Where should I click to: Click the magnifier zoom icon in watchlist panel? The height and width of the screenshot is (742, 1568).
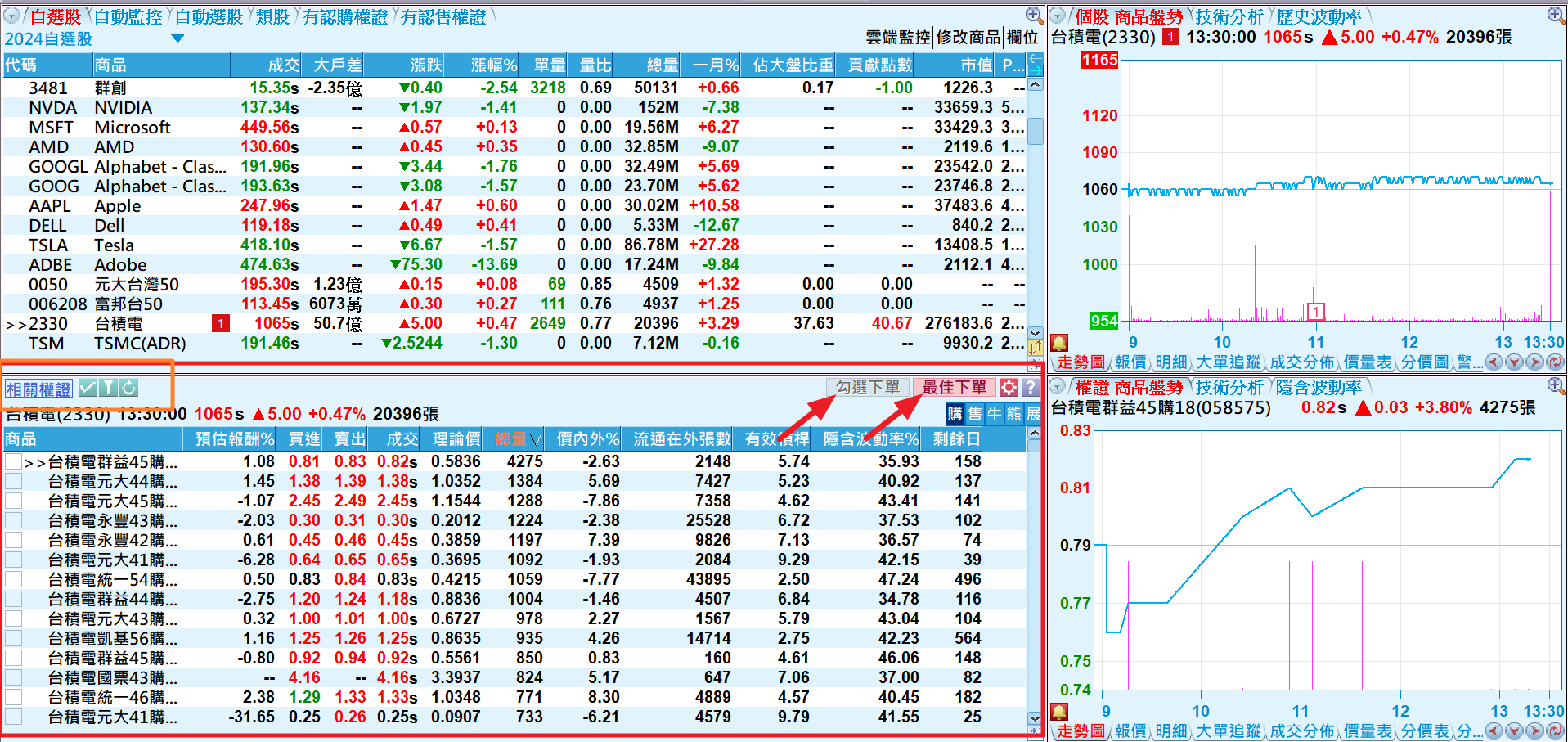[1033, 15]
